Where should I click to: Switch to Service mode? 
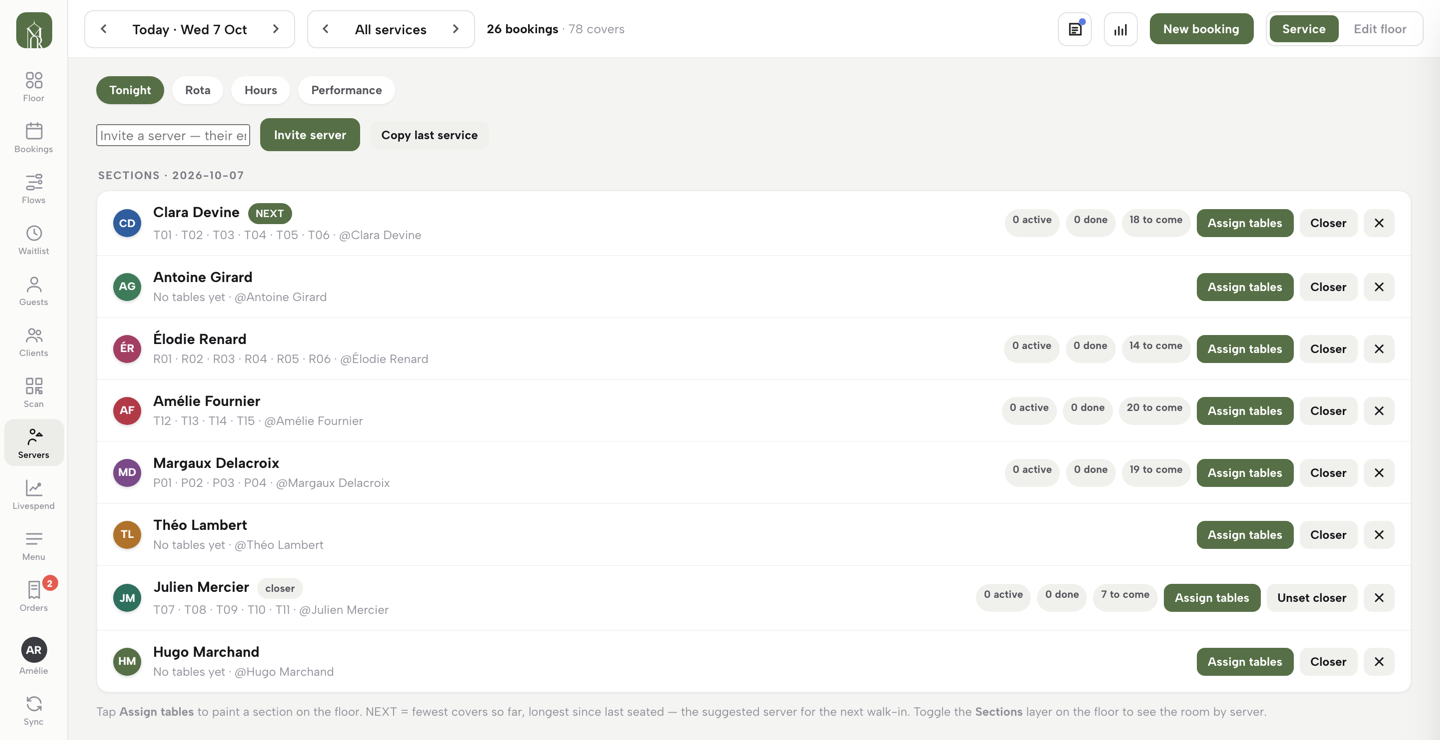[1304, 29]
